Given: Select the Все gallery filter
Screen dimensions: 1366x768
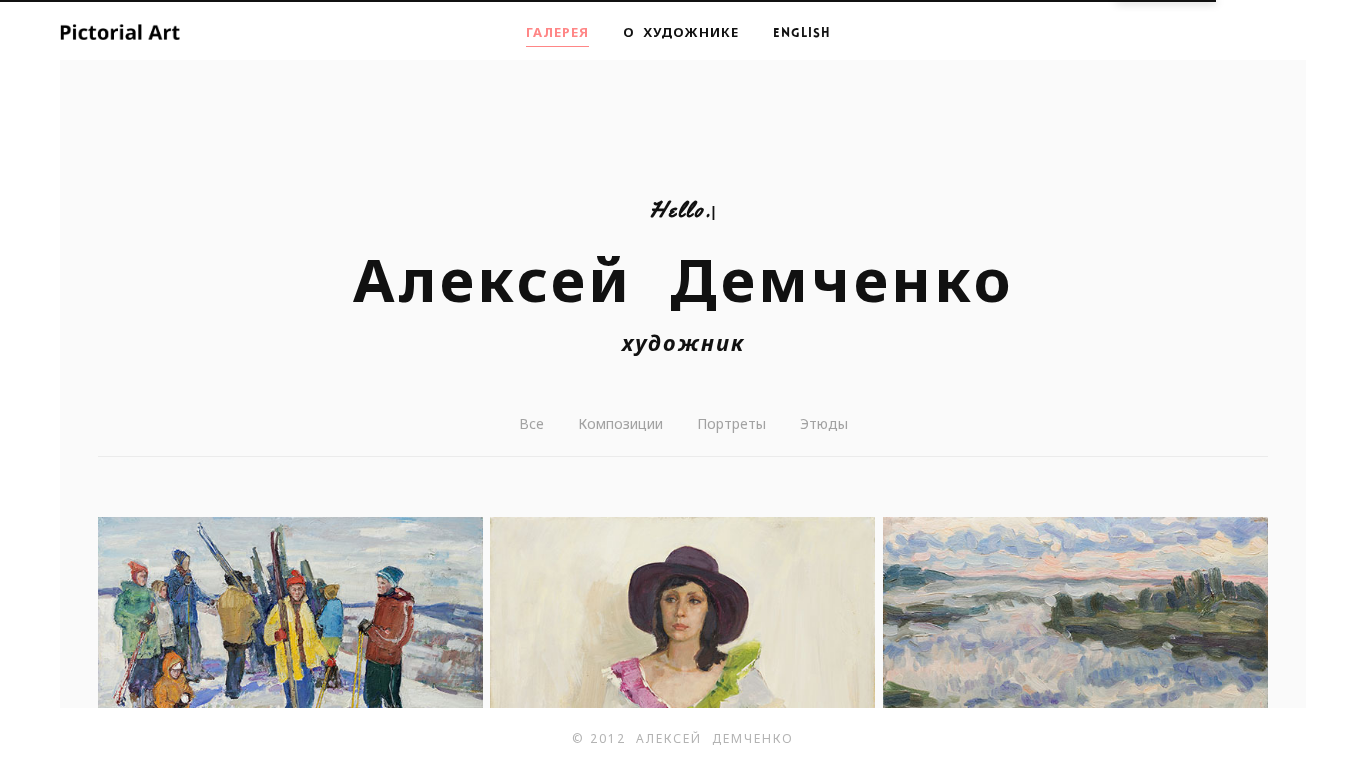Looking at the screenshot, I should coord(531,424).
